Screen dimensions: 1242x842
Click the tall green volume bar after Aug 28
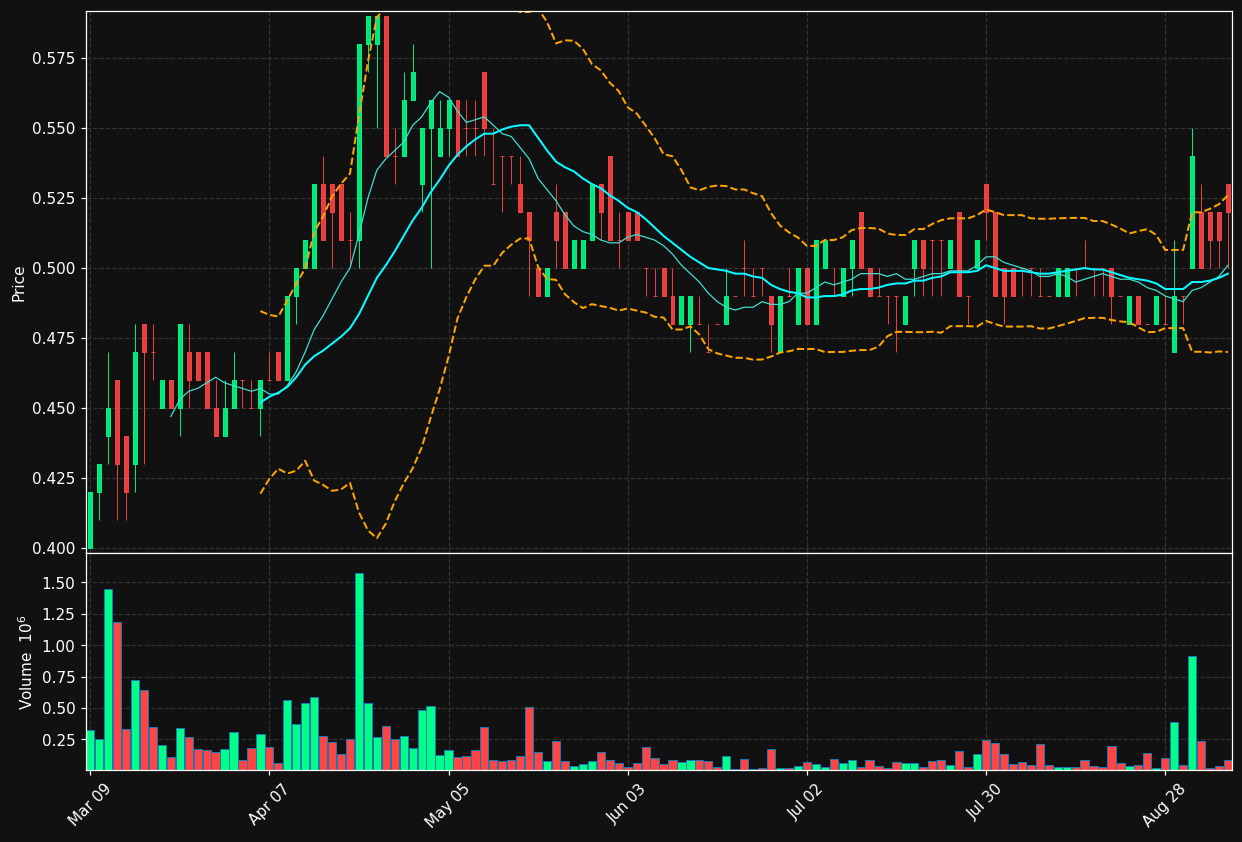[1192, 713]
